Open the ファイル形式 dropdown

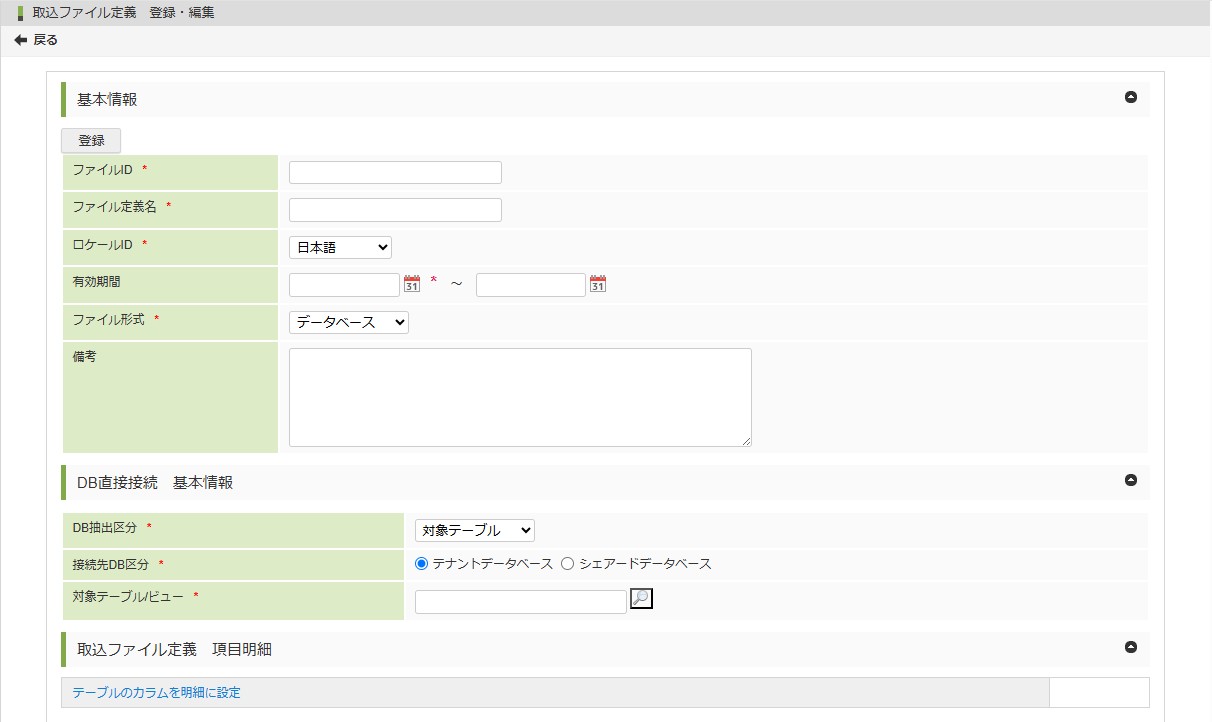[x=348, y=322]
